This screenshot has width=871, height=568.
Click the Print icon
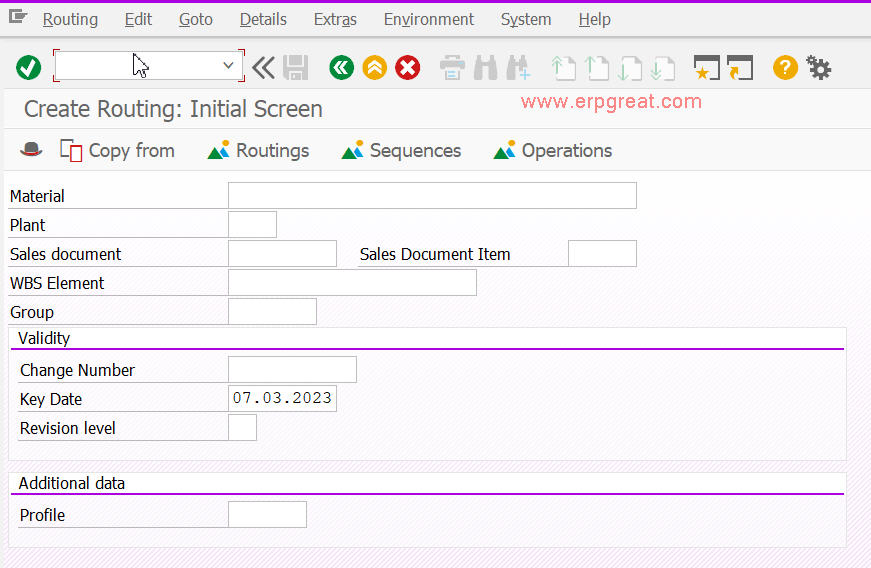[452, 68]
